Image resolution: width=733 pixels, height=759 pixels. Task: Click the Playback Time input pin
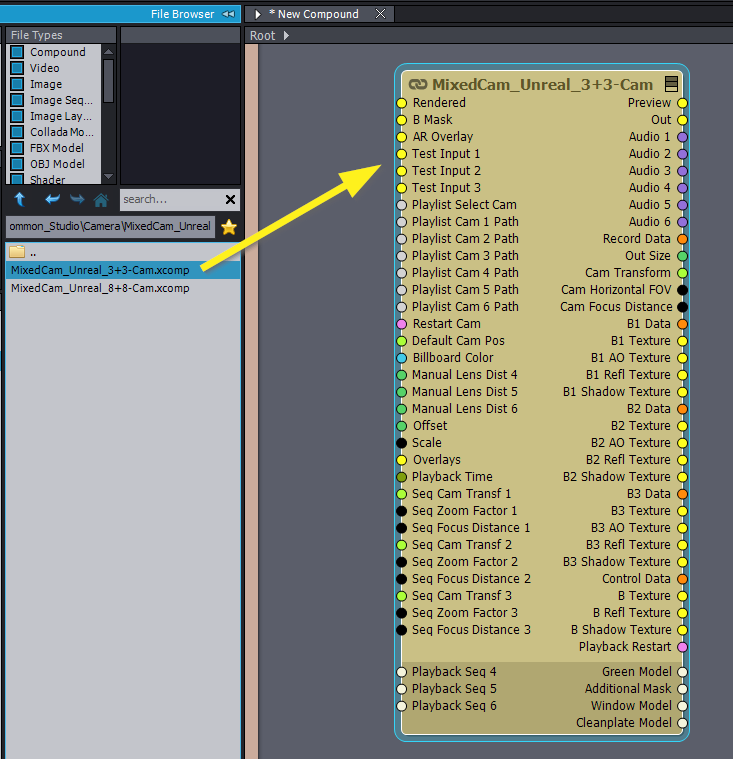[x=401, y=477]
